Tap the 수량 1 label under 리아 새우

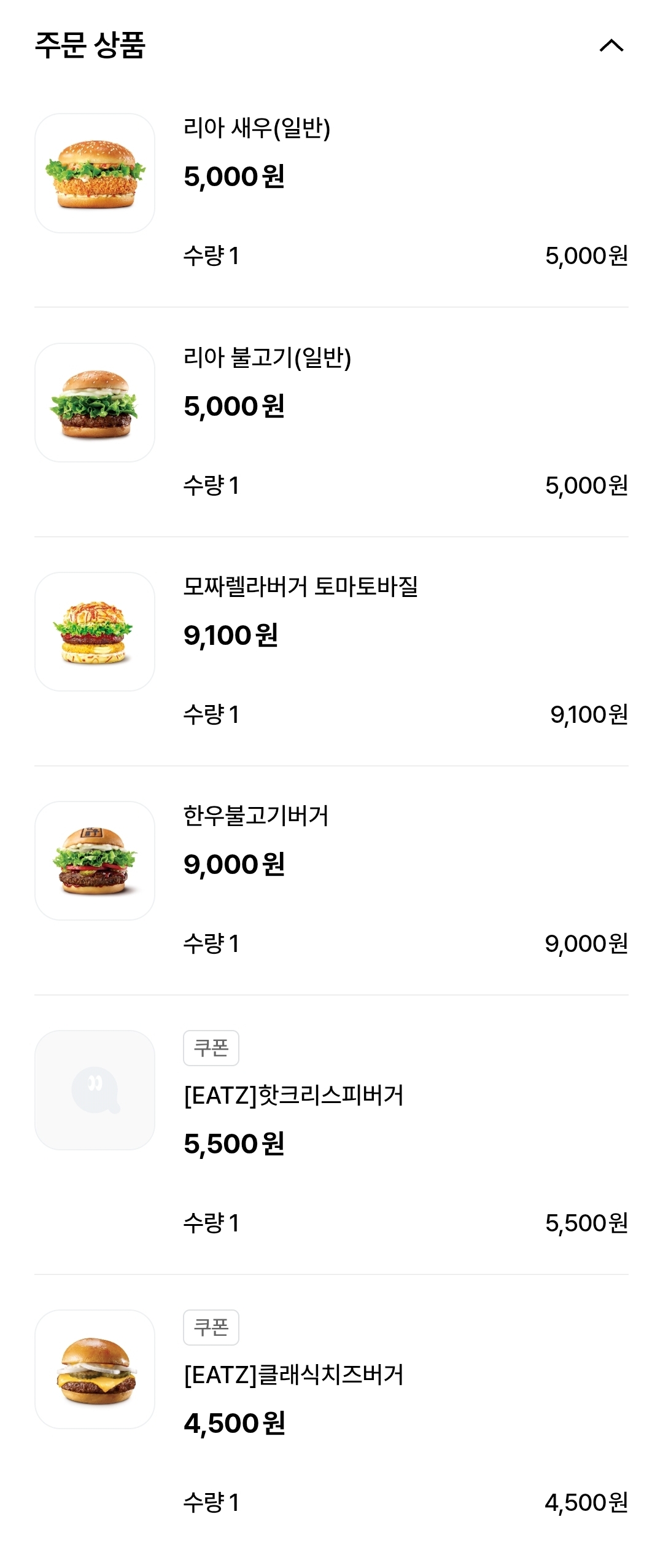(x=211, y=255)
